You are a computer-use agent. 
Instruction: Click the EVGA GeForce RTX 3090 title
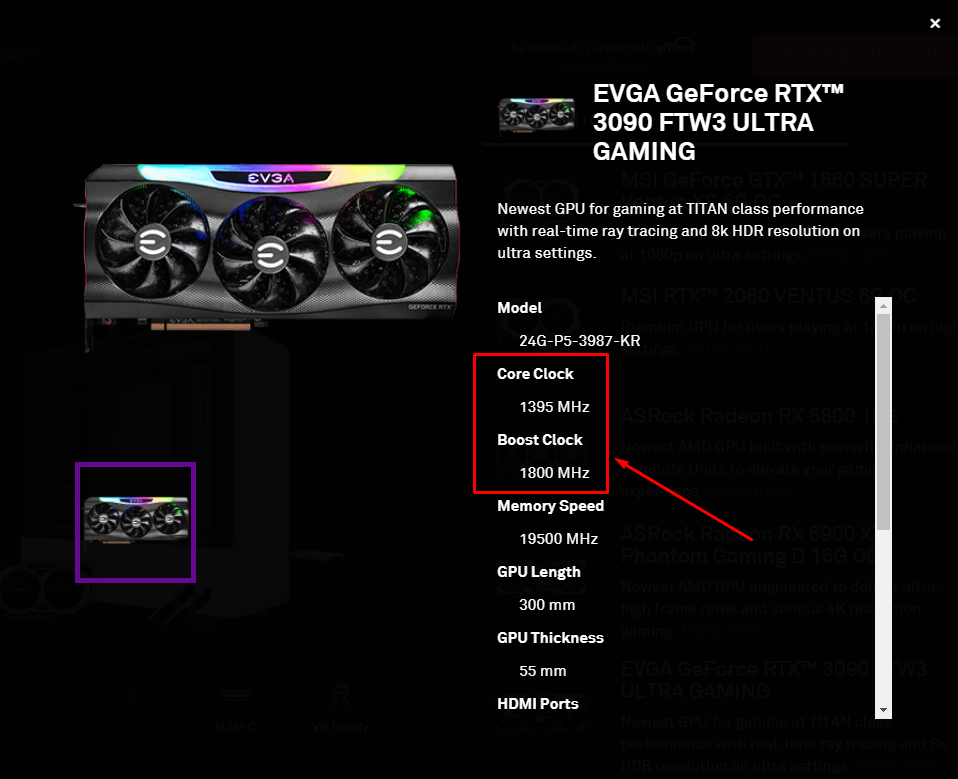pos(718,122)
